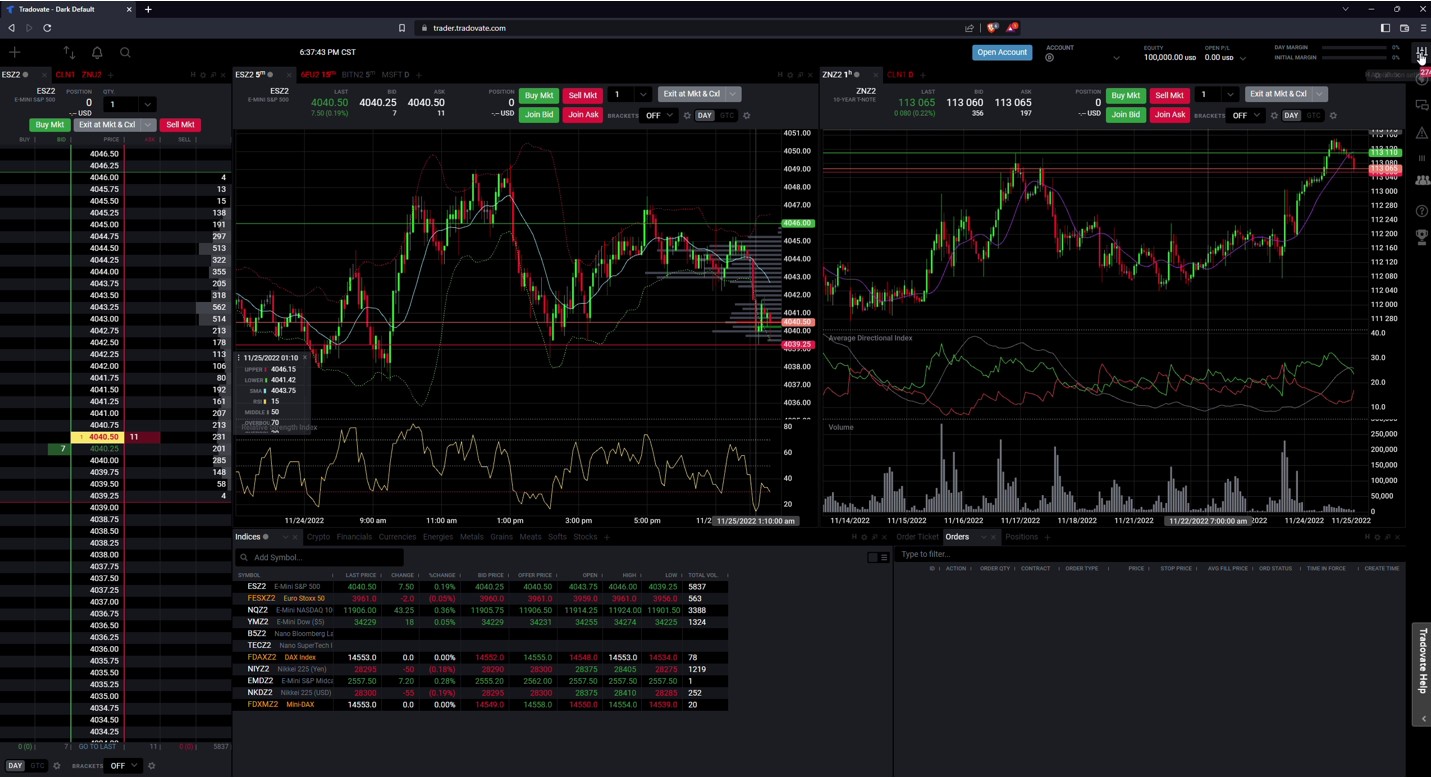Switch to the CLN1 D chart tab

[899, 75]
